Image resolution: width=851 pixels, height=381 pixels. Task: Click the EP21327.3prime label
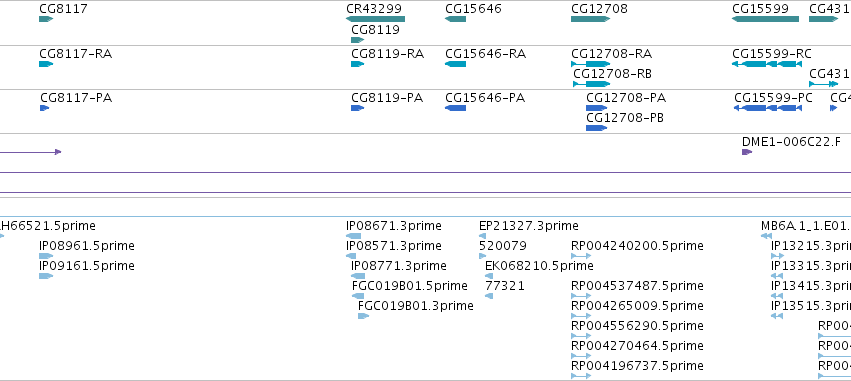[529, 226]
